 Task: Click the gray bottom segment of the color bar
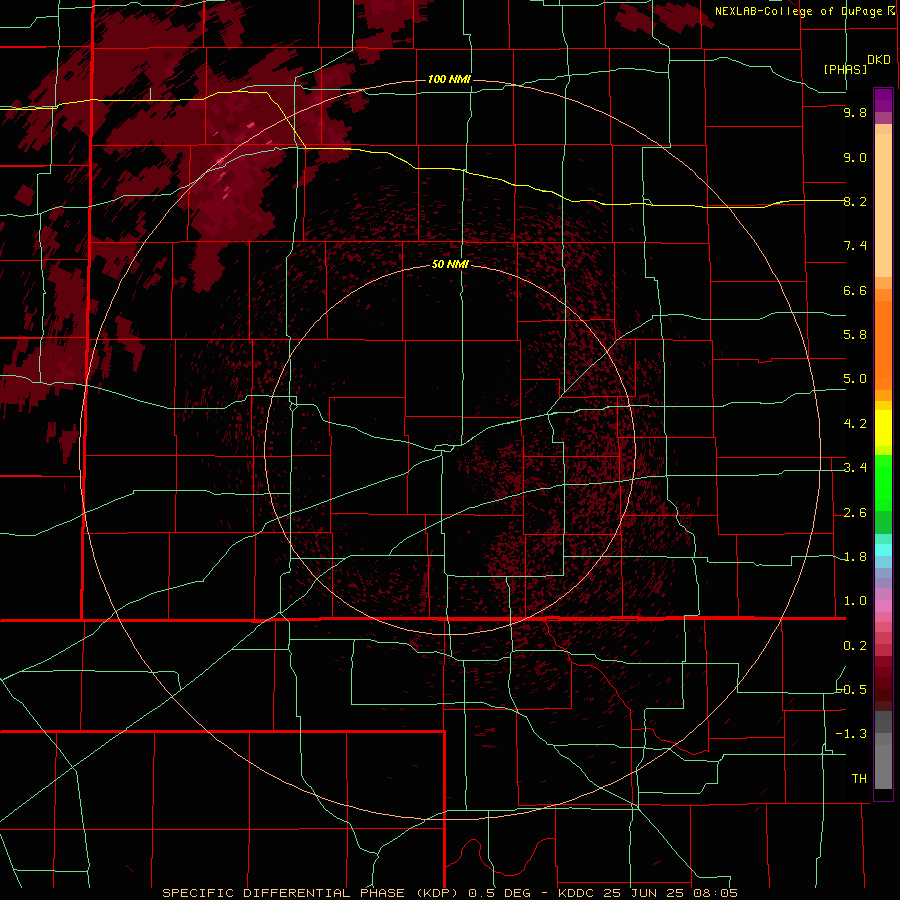click(883, 763)
